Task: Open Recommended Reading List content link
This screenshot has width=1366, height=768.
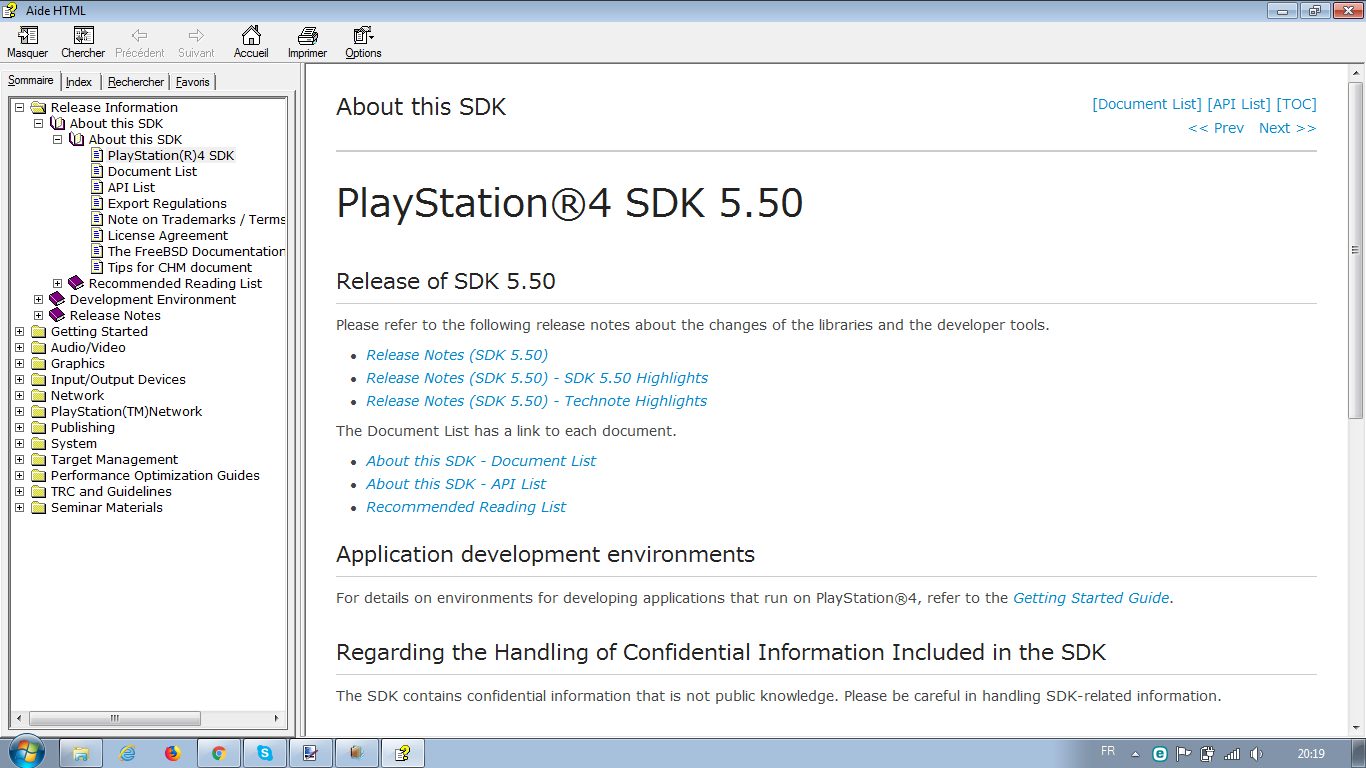Action: (466, 507)
